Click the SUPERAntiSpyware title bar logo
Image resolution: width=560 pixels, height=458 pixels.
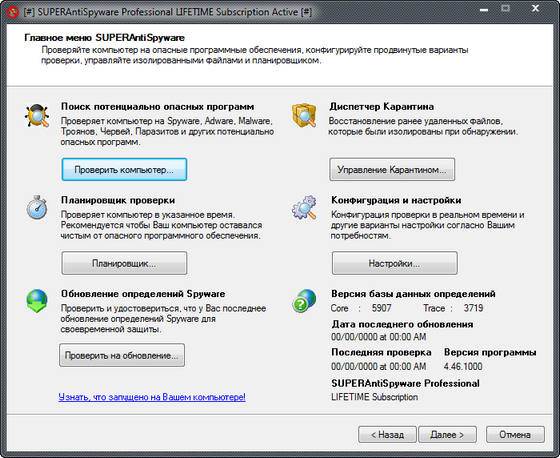pos(13,13)
